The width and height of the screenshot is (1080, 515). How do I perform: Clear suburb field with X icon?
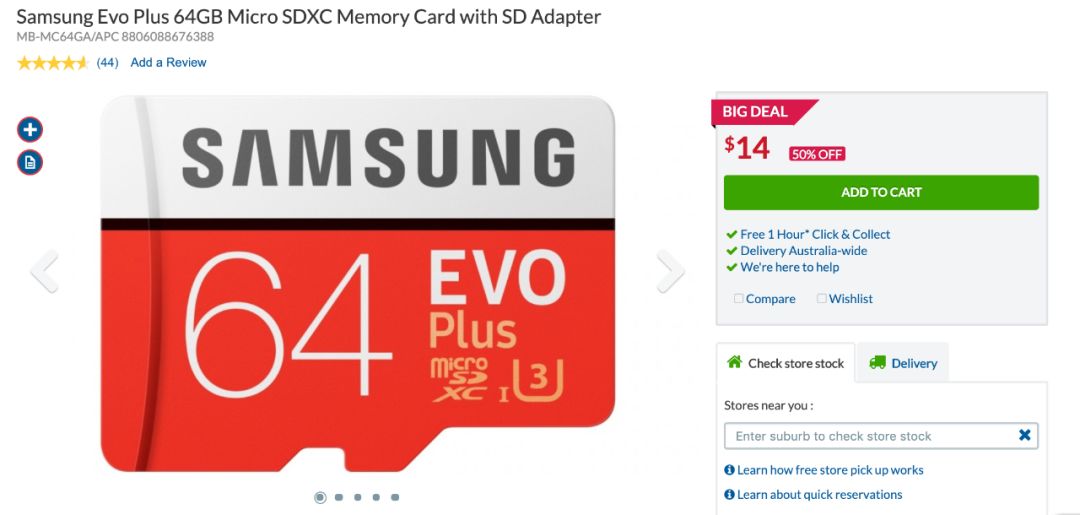tap(1024, 435)
